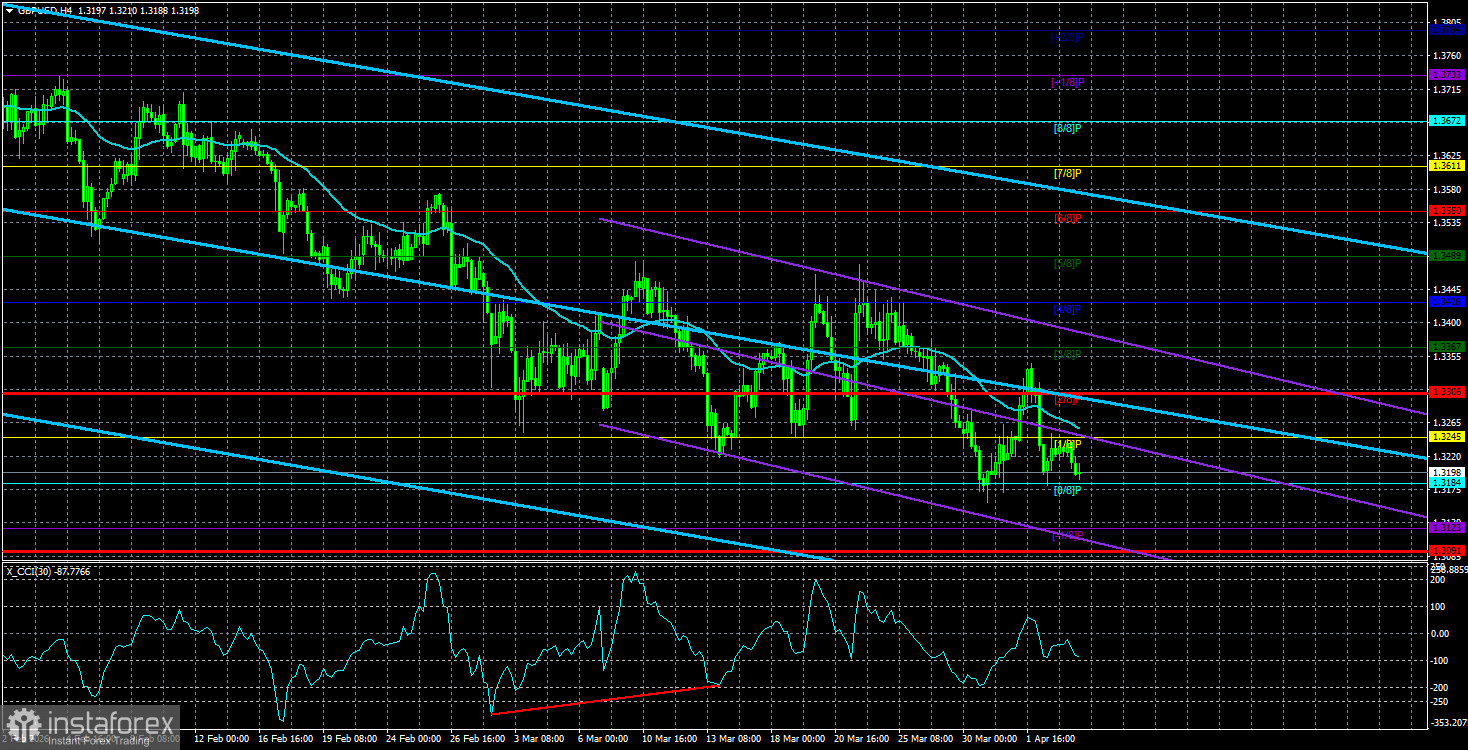Click the yellow 1.3611 price tag
The image size is (1468, 750).
coord(1447,166)
